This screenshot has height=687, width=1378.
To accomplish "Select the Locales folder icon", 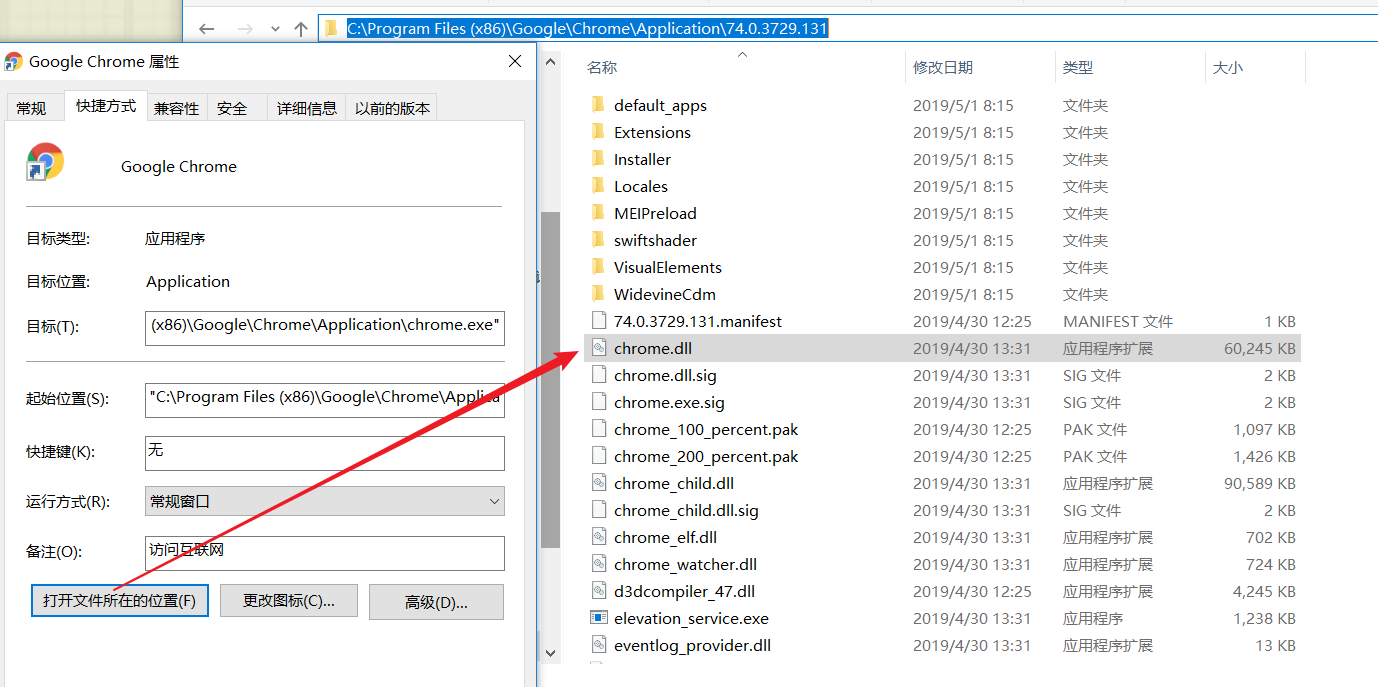I will [x=598, y=186].
